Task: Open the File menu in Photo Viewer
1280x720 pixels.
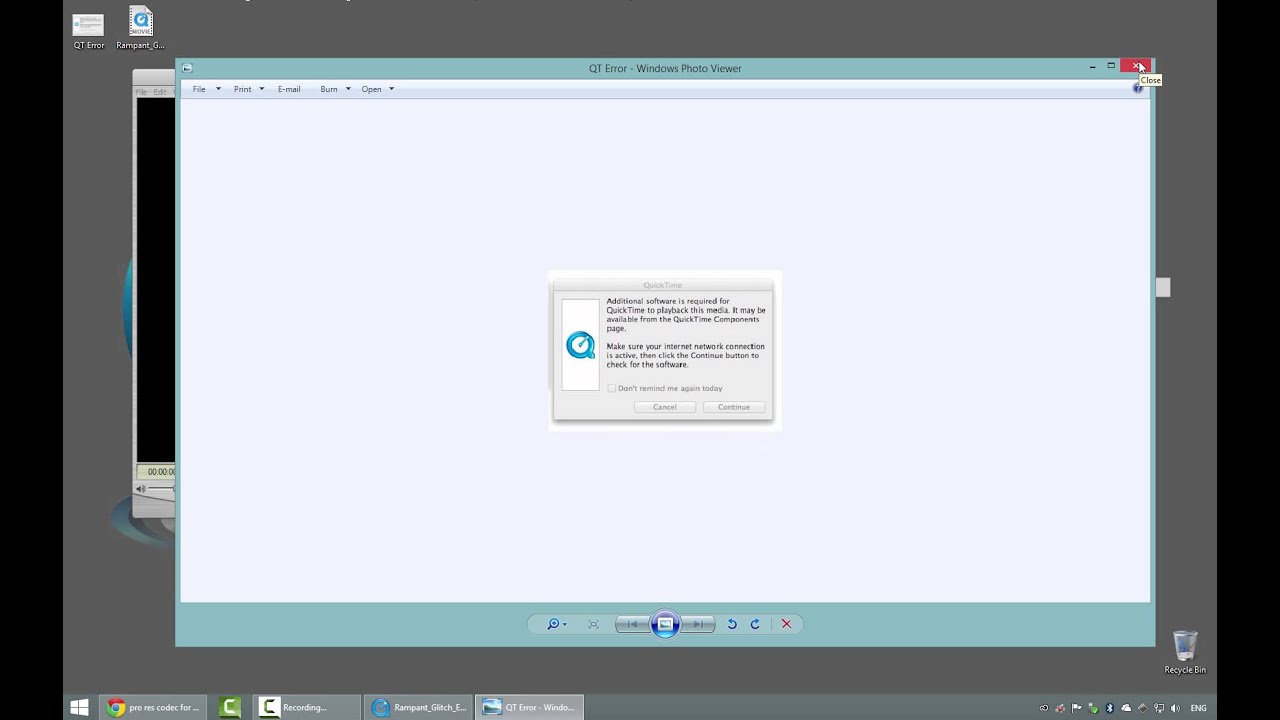Action: (x=199, y=89)
